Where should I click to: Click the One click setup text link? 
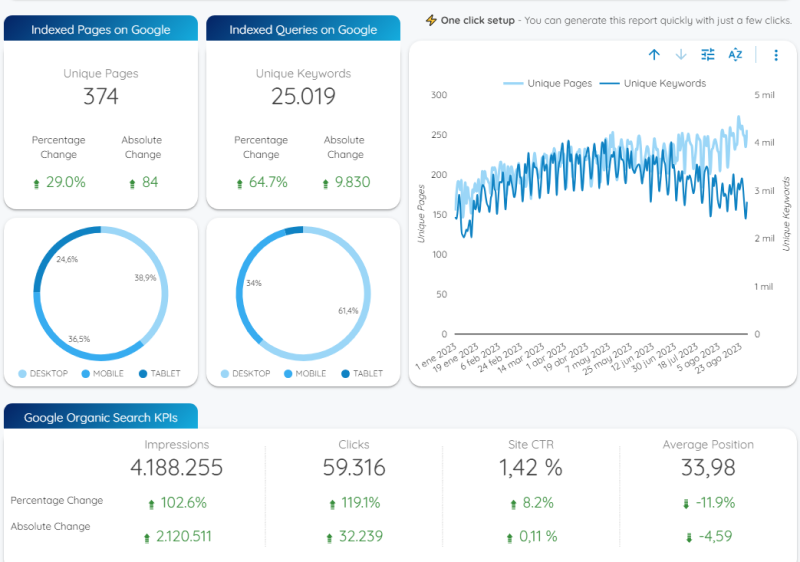point(478,20)
